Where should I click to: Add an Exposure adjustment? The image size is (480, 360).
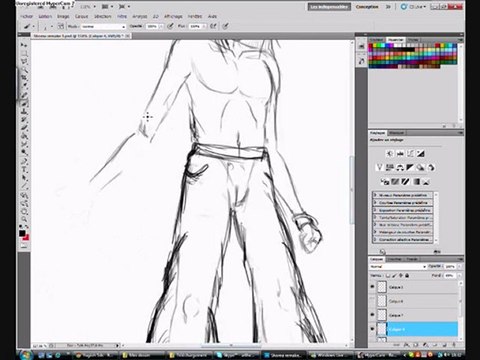point(421,154)
